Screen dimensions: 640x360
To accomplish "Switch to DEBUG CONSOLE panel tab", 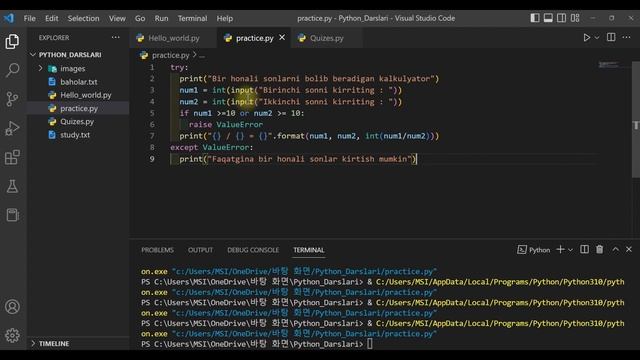I will click(x=253, y=250).
